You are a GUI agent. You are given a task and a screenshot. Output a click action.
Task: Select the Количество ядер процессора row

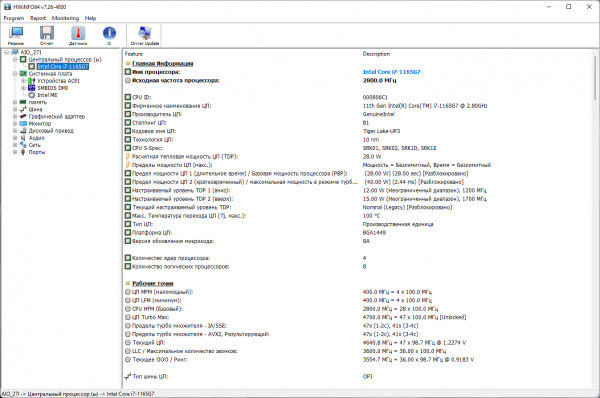point(357,258)
